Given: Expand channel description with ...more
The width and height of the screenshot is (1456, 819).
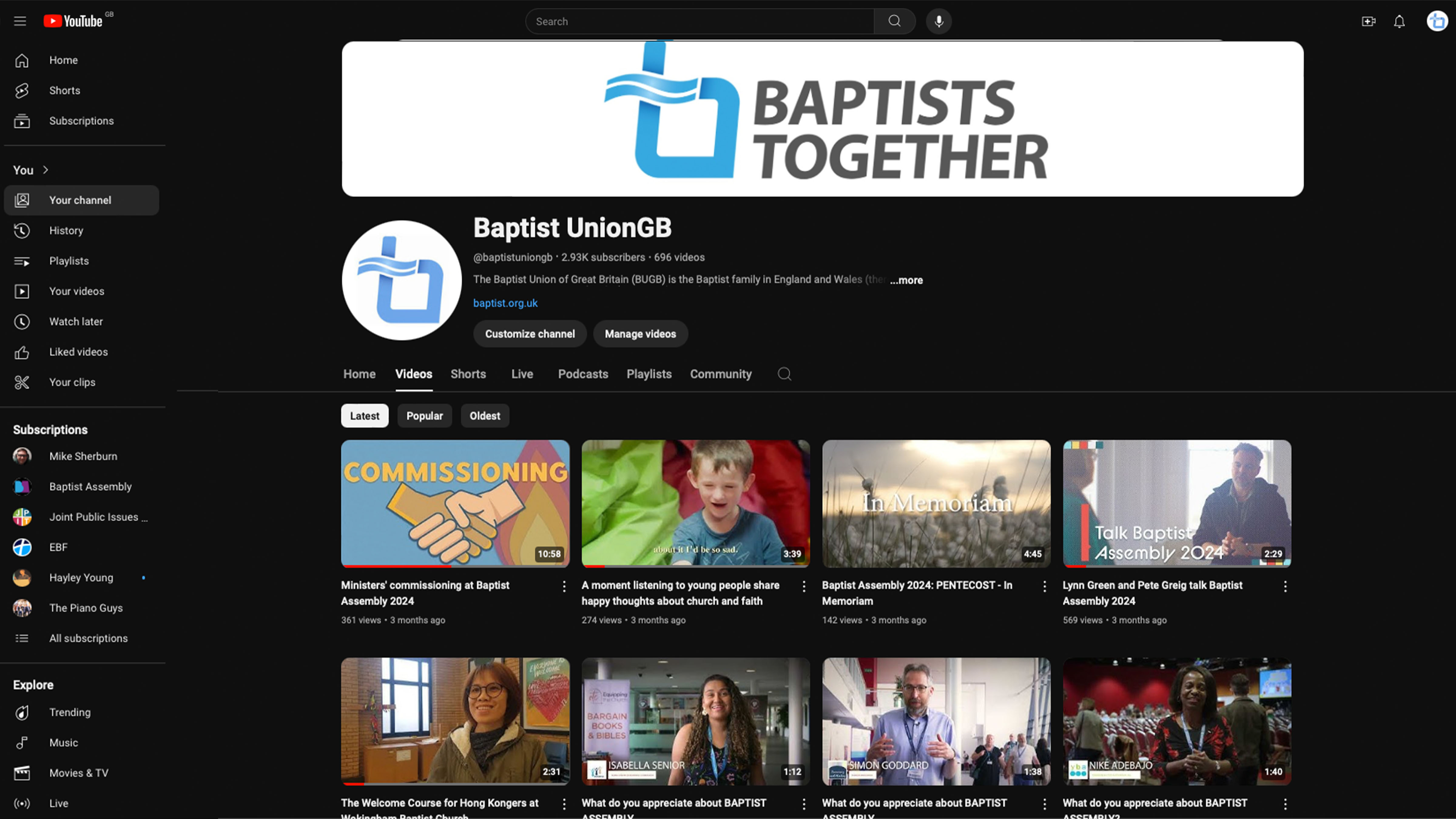Looking at the screenshot, I should [x=906, y=280].
